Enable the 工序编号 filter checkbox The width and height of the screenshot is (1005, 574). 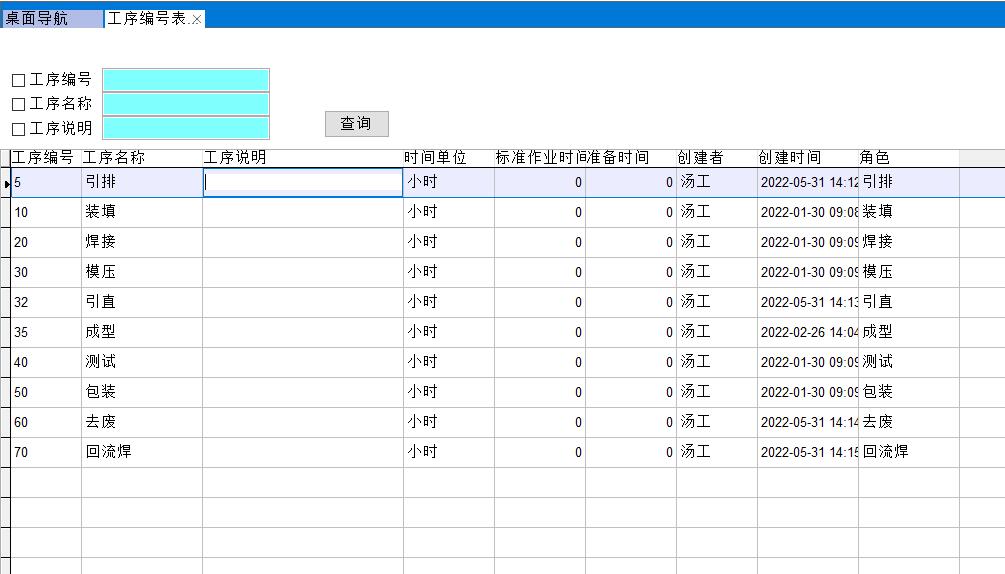click(x=18, y=80)
